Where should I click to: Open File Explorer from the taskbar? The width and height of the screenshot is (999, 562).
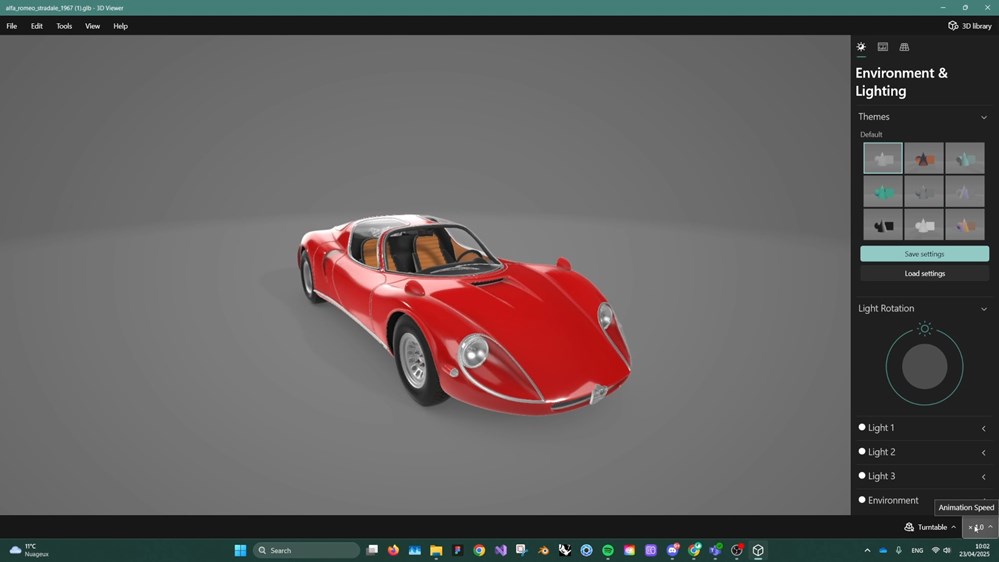click(x=436, y=551)
